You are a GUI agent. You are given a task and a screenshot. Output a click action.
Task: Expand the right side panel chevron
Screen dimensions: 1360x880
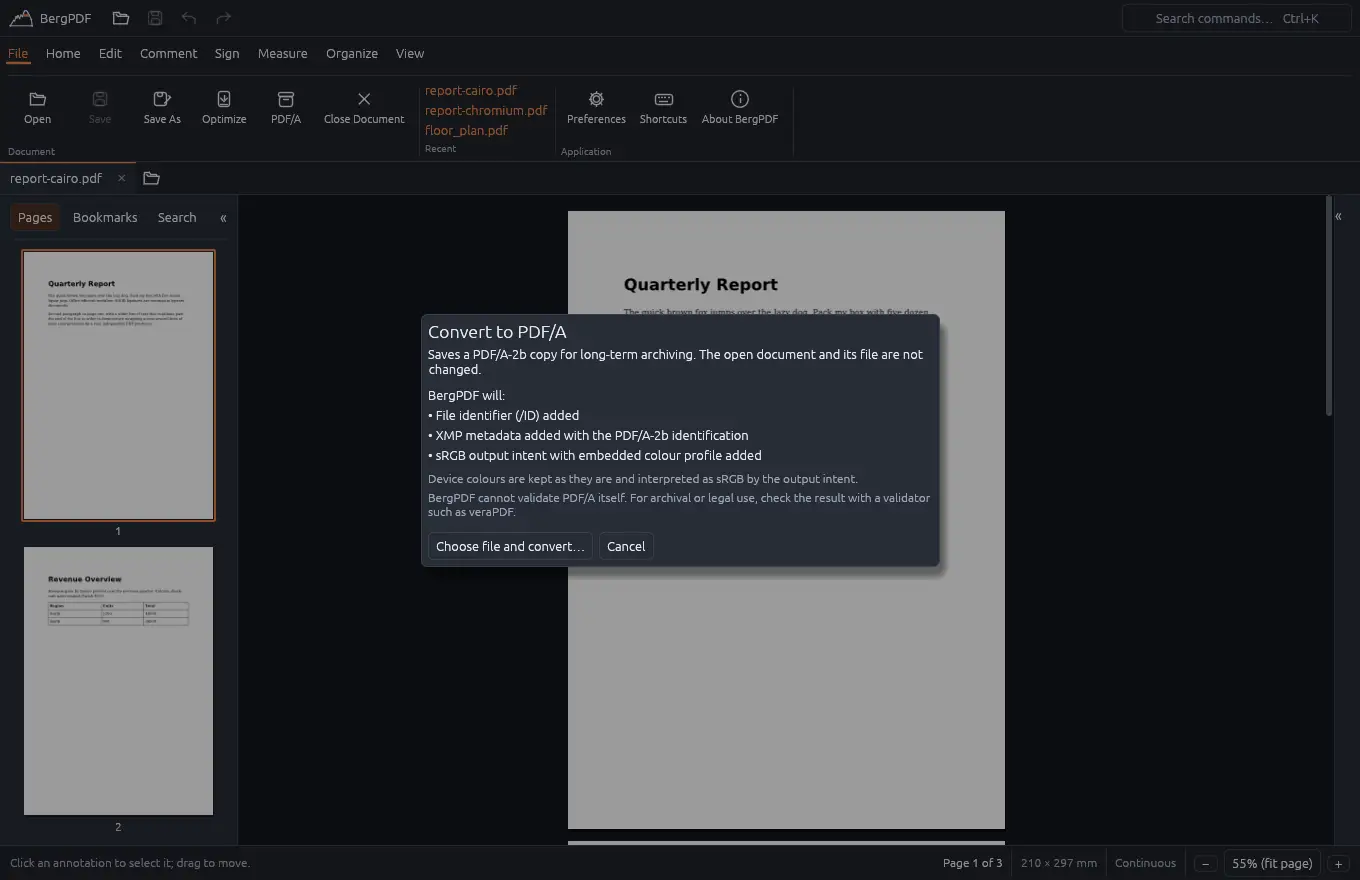pyautogui.click(x=1338, y=216)
